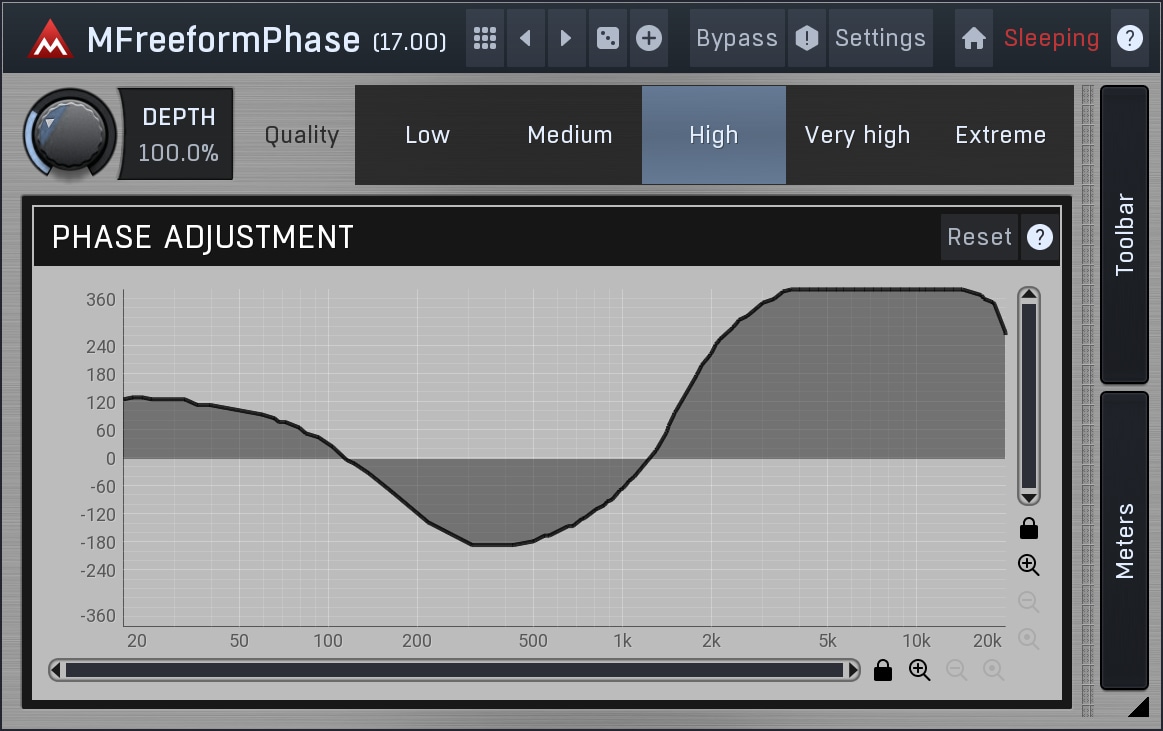The image size is (1163, 731).
Task: Expand the Meters side panel
Action: 1125,540
